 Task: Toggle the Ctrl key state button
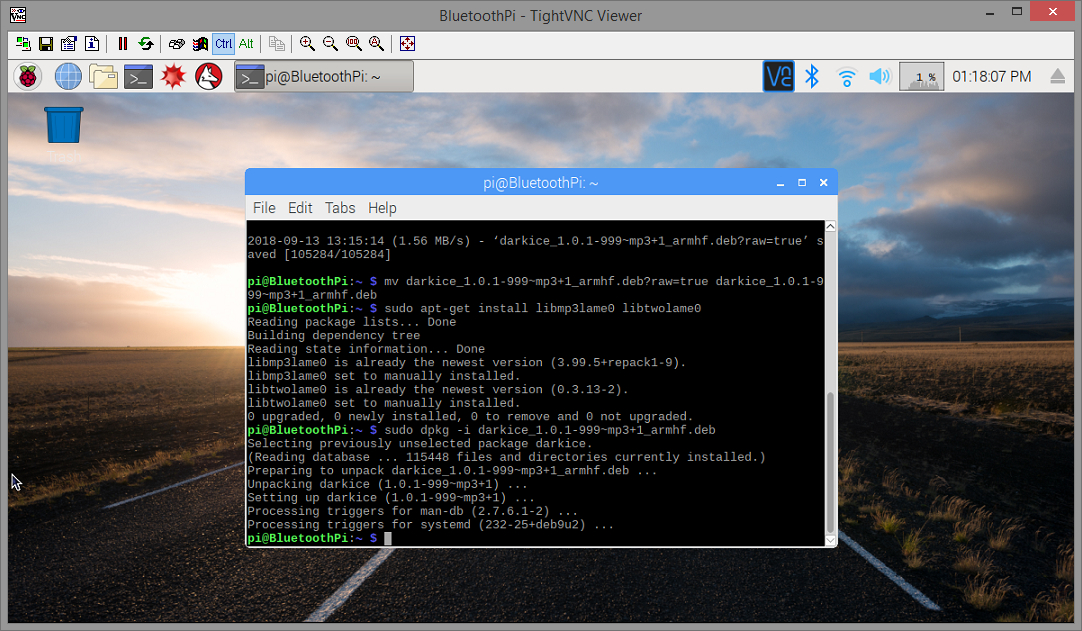[x=224, y=43]
